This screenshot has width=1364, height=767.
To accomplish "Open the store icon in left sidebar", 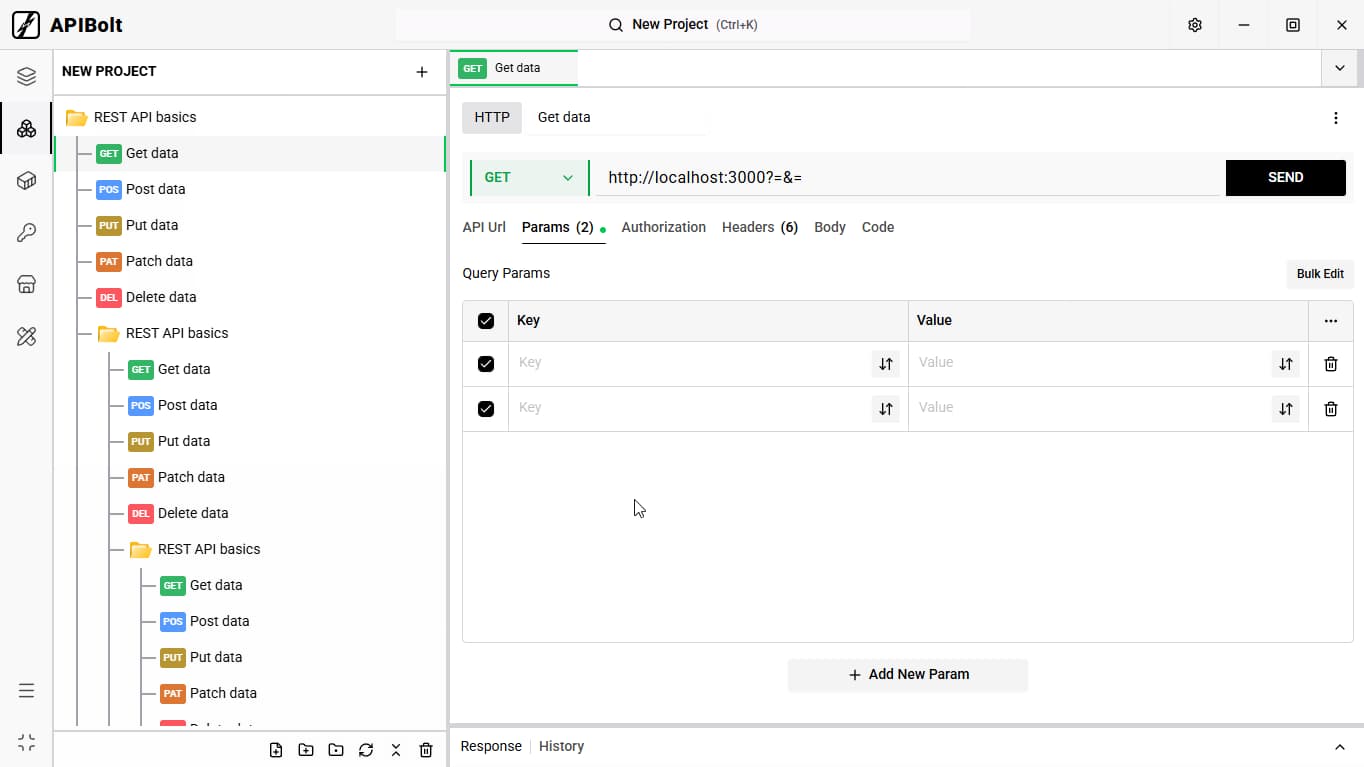I will 27,285.
